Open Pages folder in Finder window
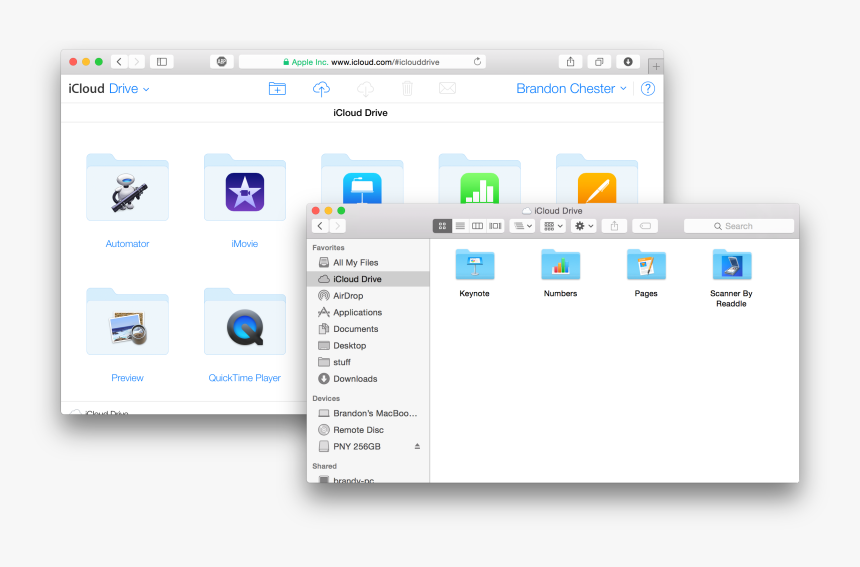This screenshot has width=860, height=567. tap(646, 265)
